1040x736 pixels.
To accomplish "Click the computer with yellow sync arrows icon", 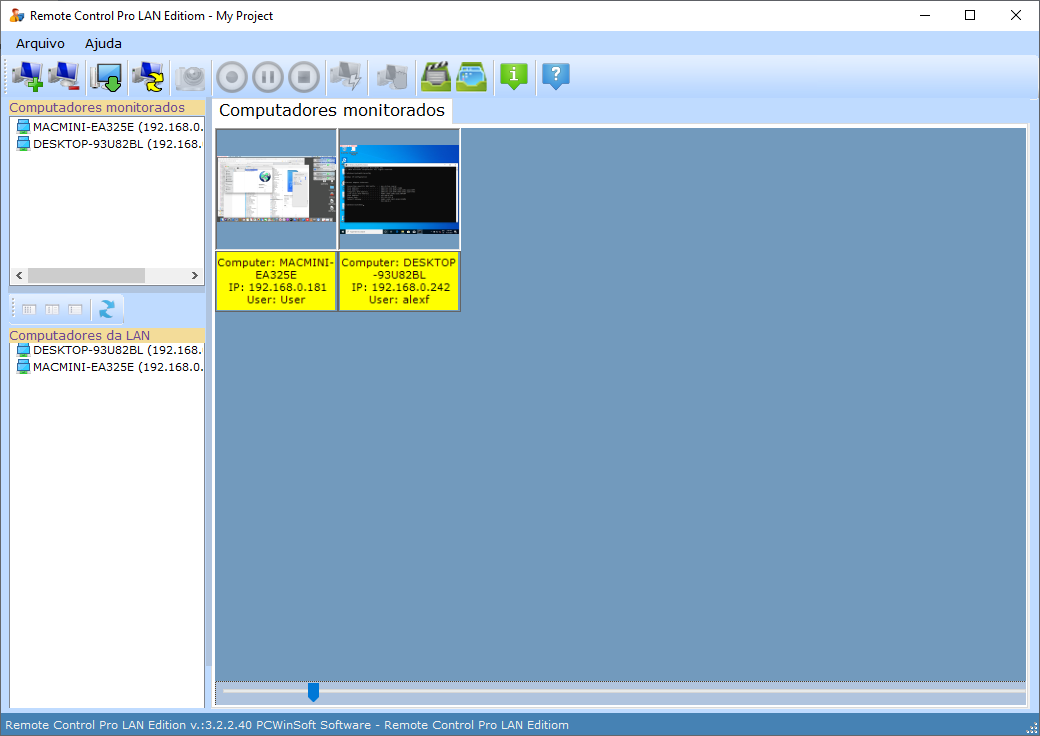I will tap(148, 76).
